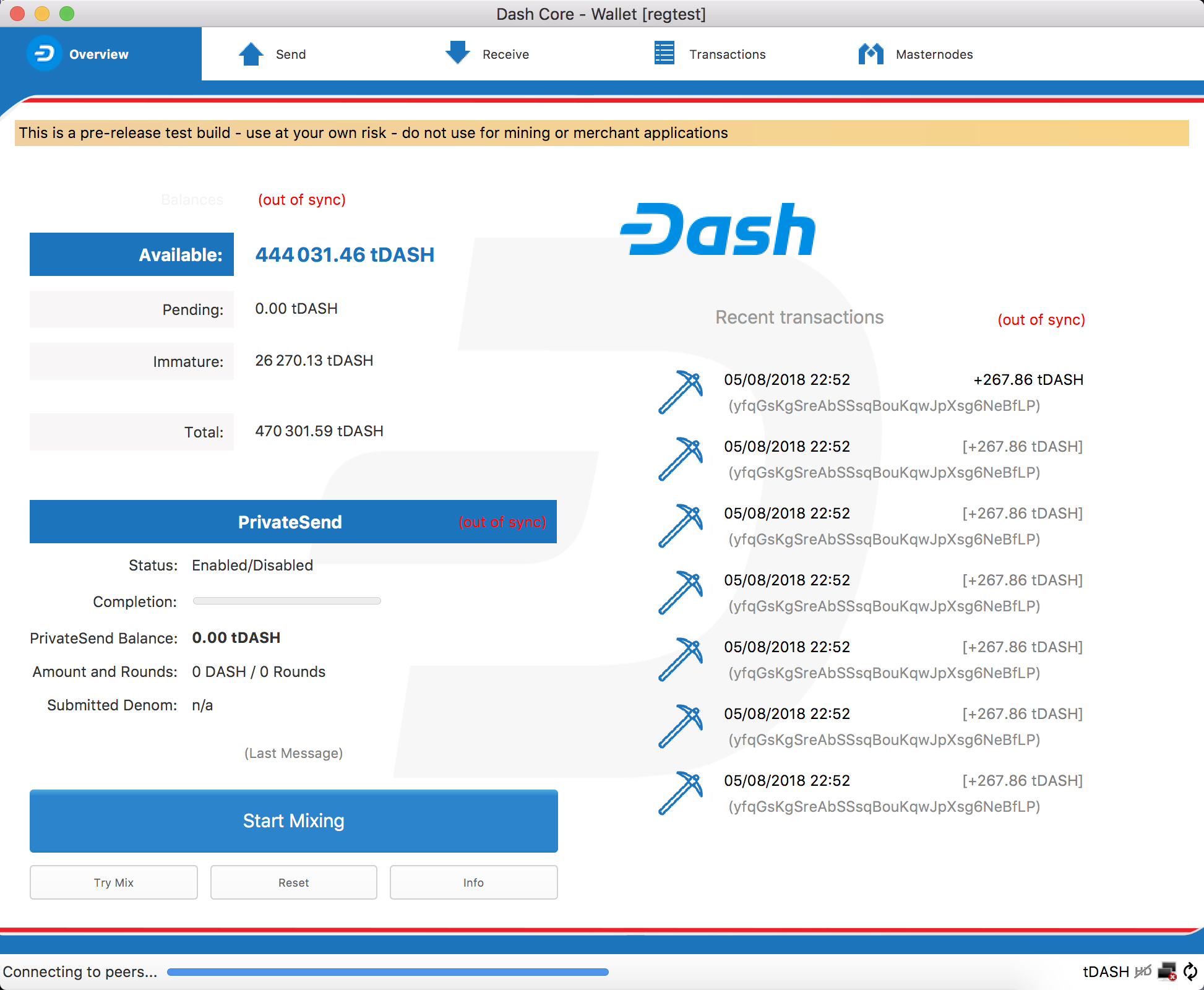Click the Available balance 444 031.46 tDASH
The width and height of the screenshot is (1204, 990).
[345, 254]
